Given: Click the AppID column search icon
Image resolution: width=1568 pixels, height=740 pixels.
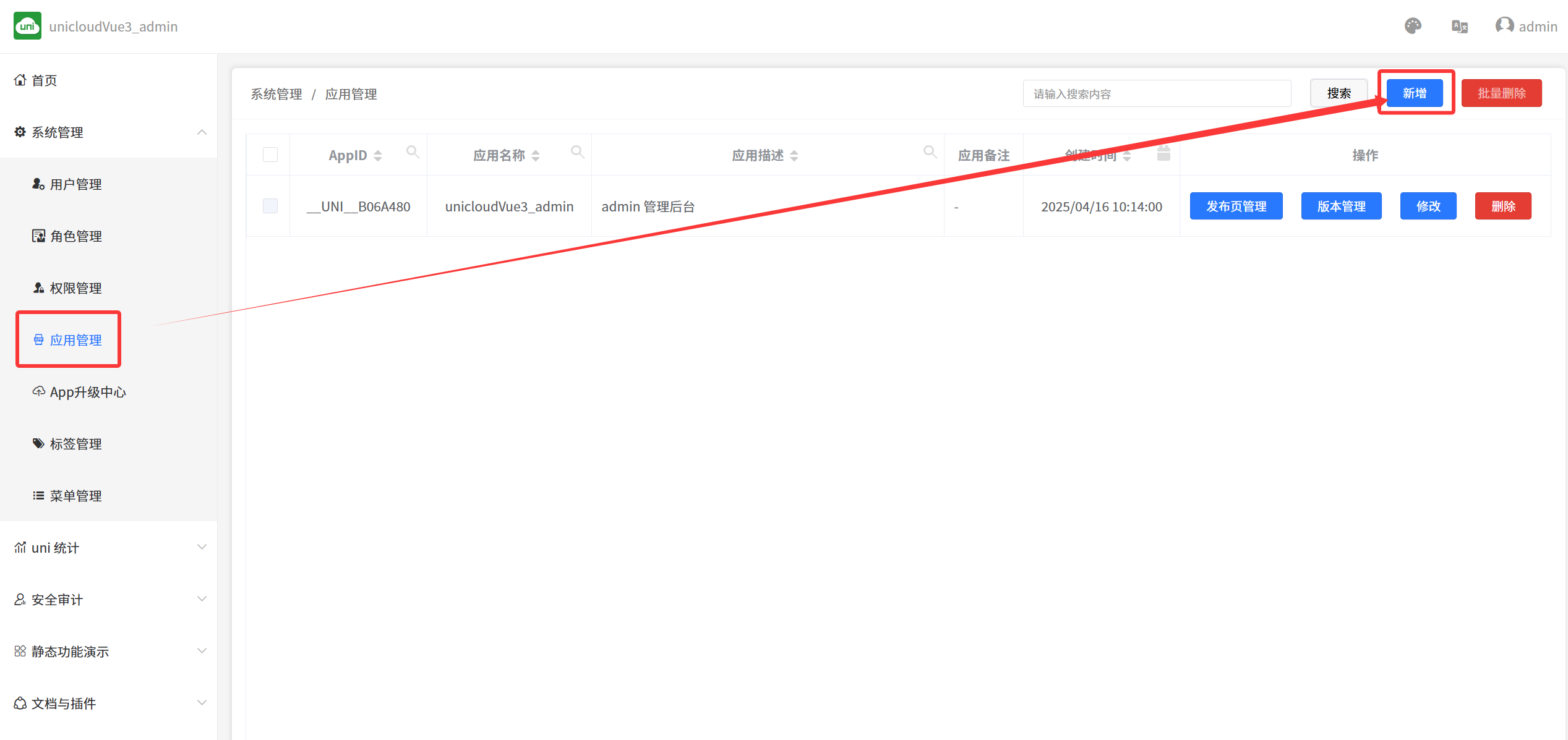Looking at the screenshot, I should (413, 152).
